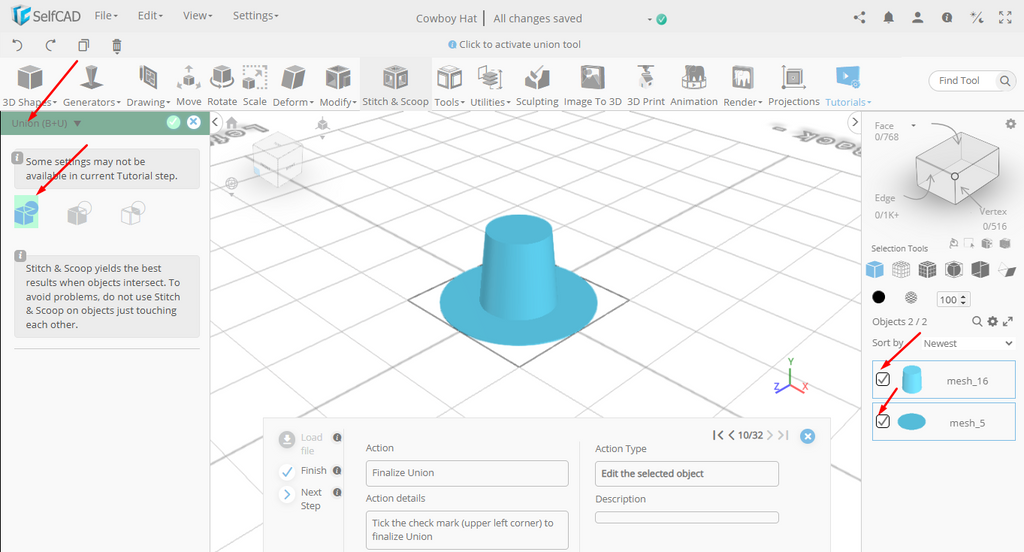Jump to first tutorial step

click(x=718, y=435)
